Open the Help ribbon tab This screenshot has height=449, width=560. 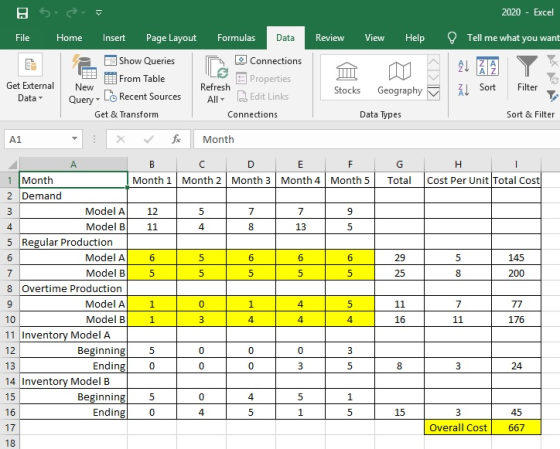point(415,38)
